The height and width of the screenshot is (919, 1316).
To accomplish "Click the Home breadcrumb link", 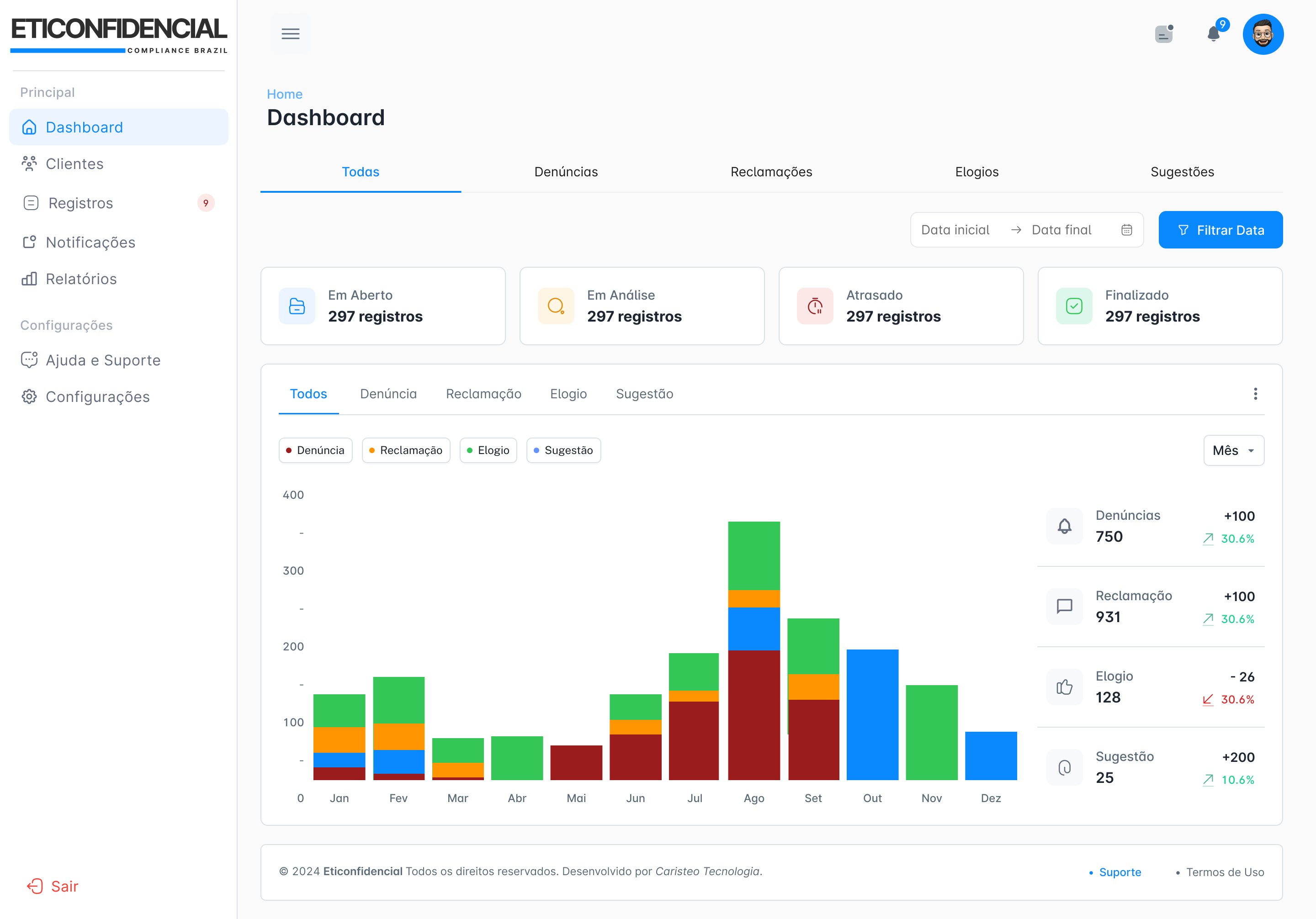I will point(285,94).
